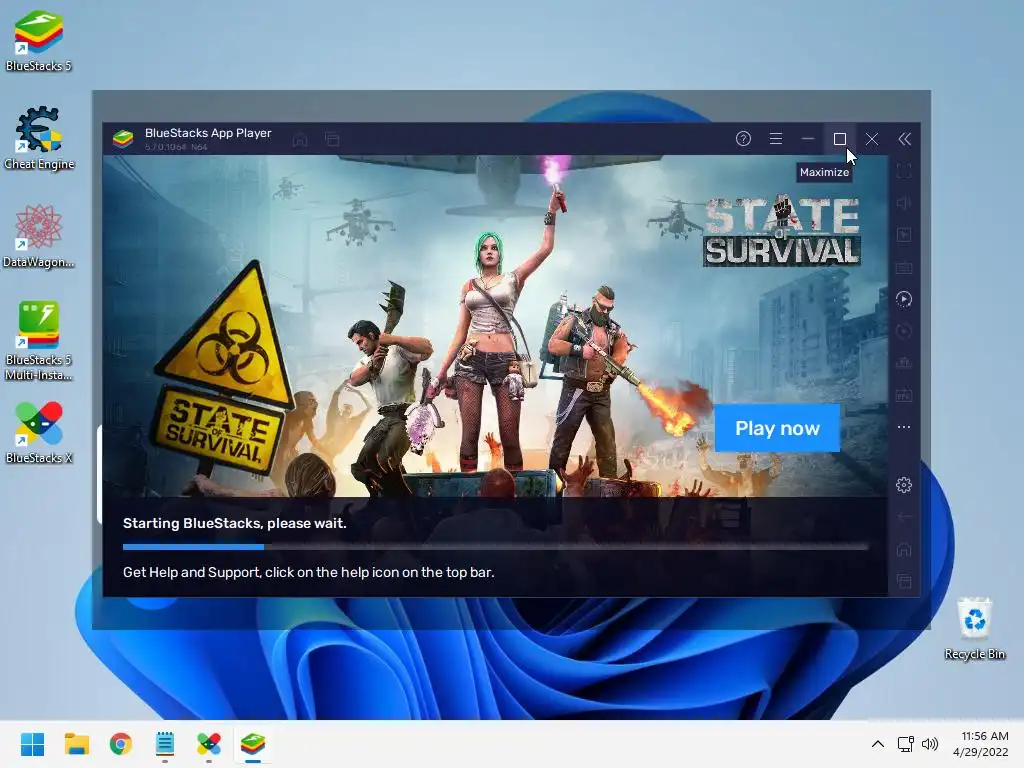Click the install APK icon in sidebar

click(904, 395)
